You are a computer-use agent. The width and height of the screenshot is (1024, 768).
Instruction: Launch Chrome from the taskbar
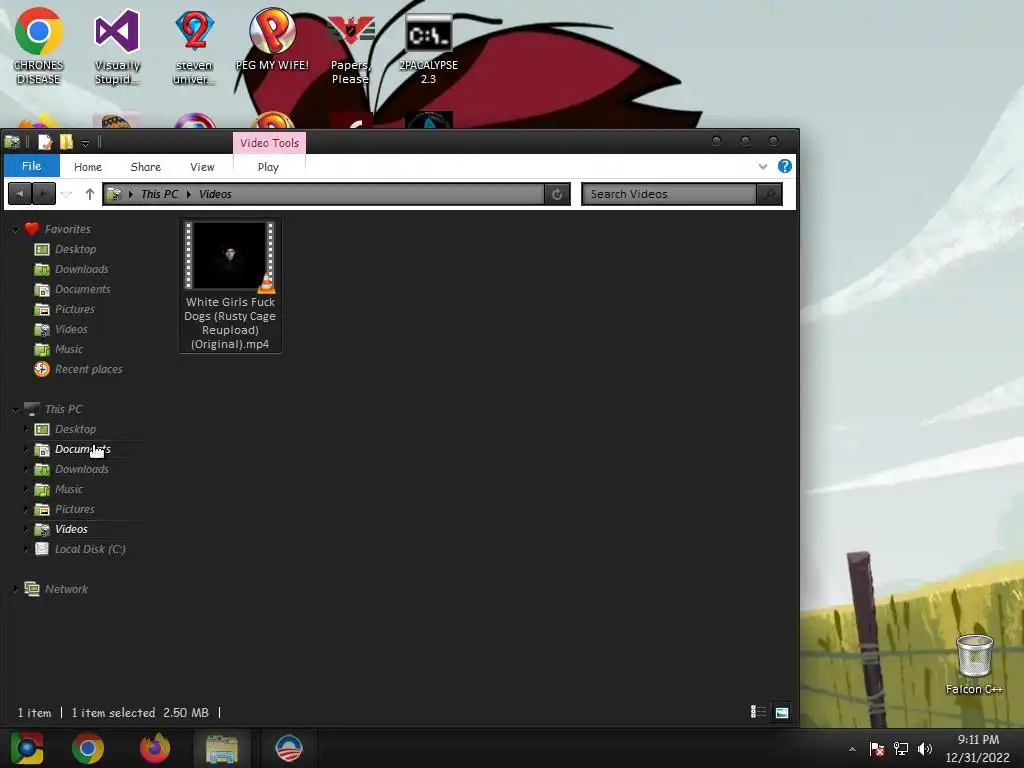coord(88,748)
